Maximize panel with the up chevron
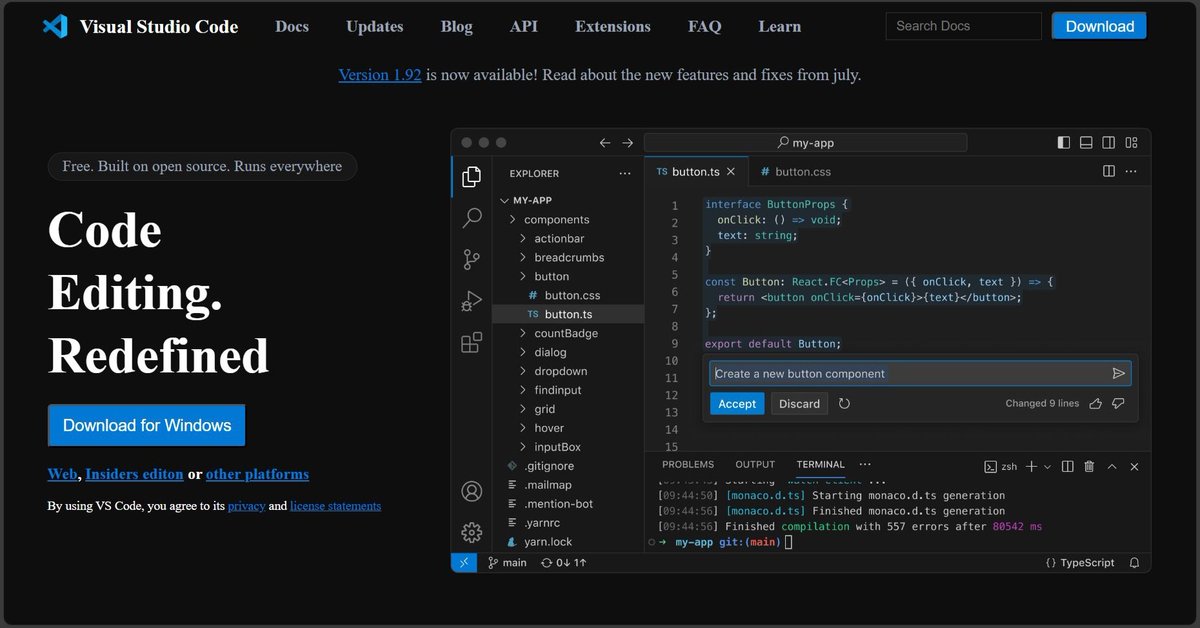The width and height of the screenshot is (1200, 628). 1113,466
